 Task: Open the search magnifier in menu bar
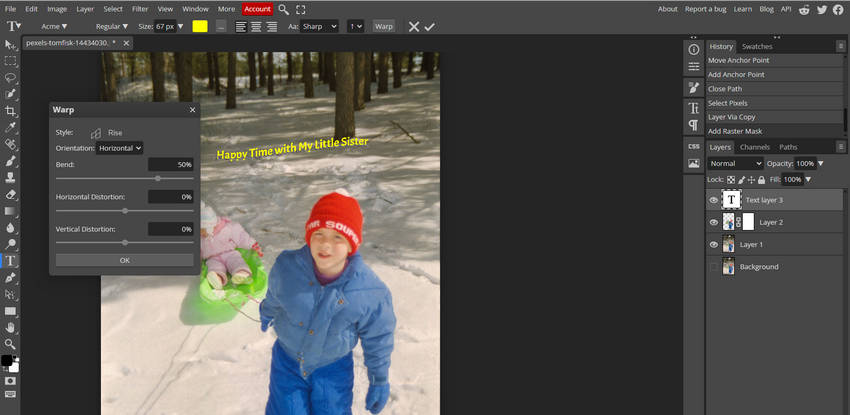pos(284,9)
